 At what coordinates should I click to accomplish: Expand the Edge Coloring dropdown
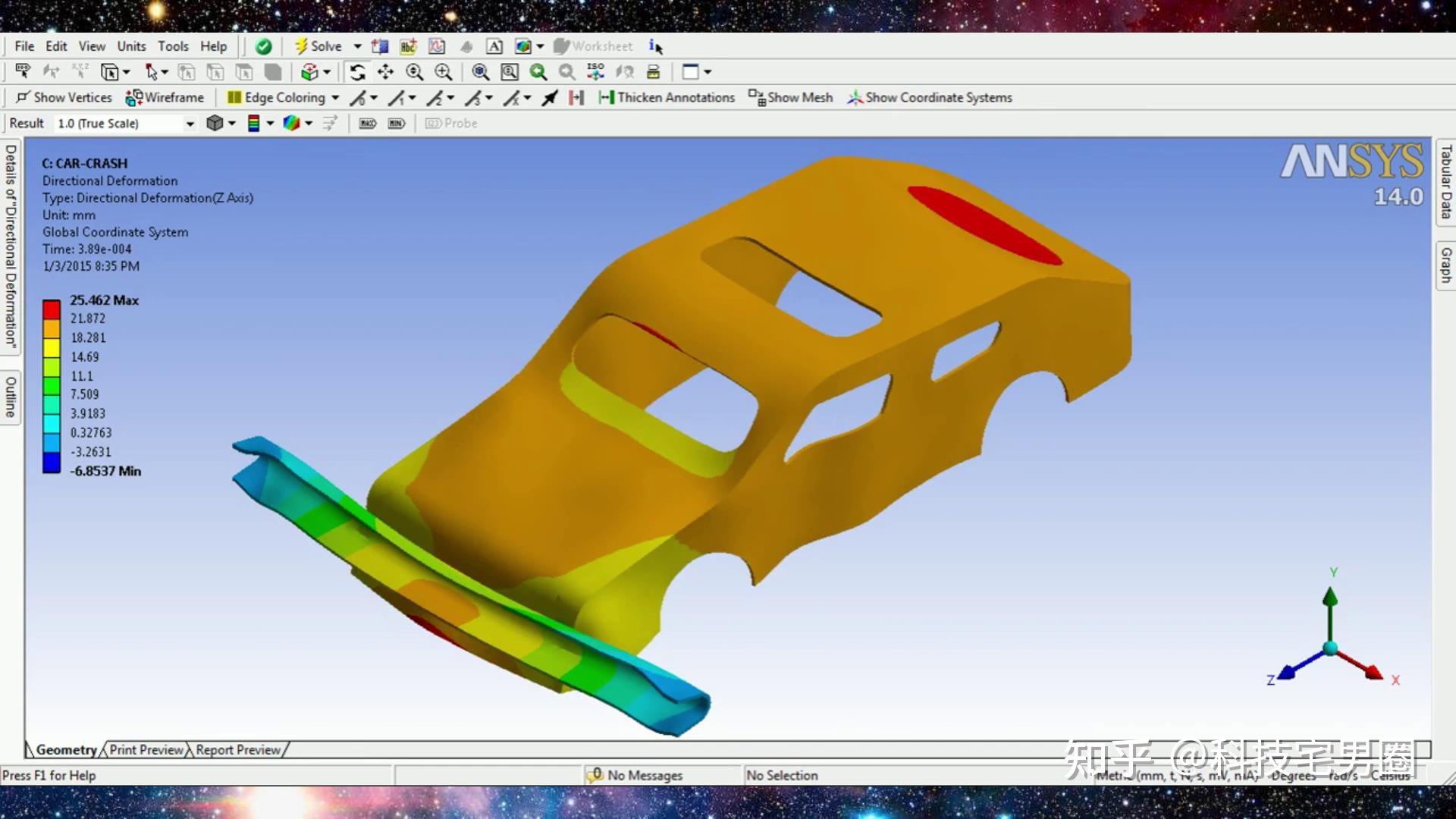pos(335,98)
